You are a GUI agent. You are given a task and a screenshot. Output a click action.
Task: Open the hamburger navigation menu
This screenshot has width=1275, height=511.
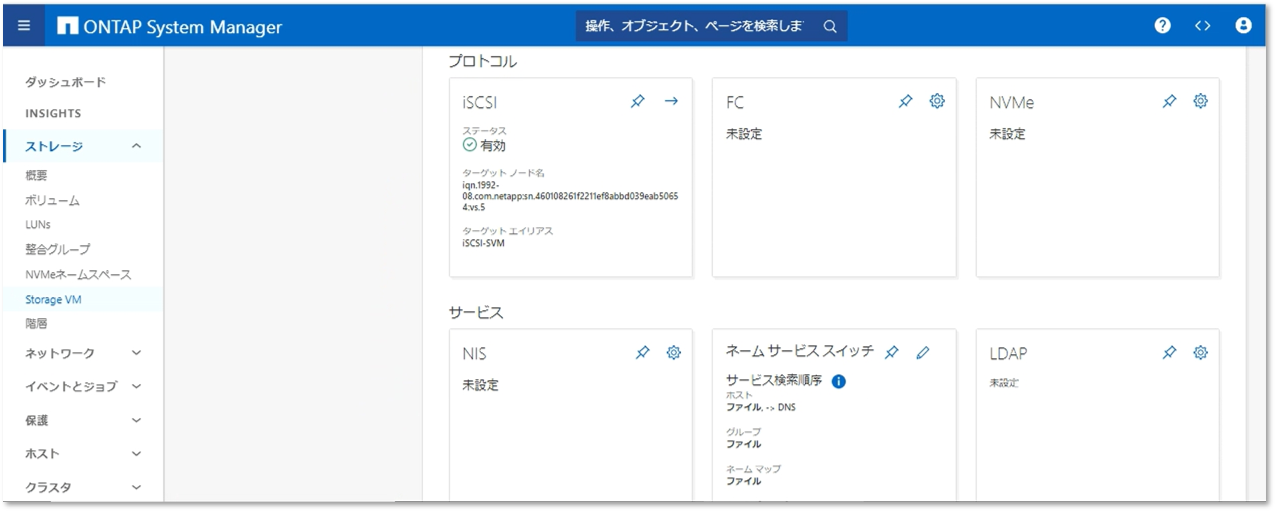[24, 27]
